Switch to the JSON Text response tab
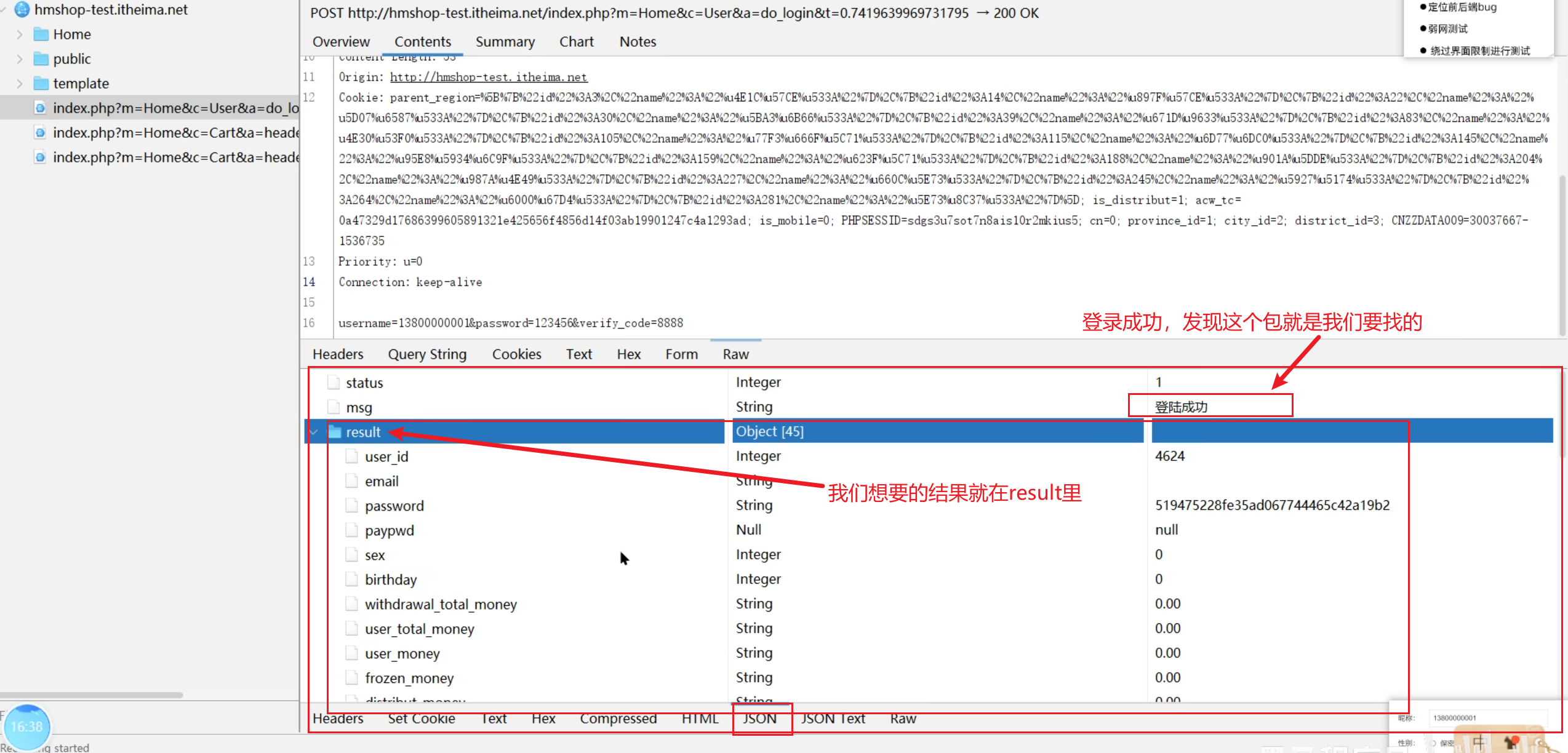The image size is (1568, 753). pos(833,719)
